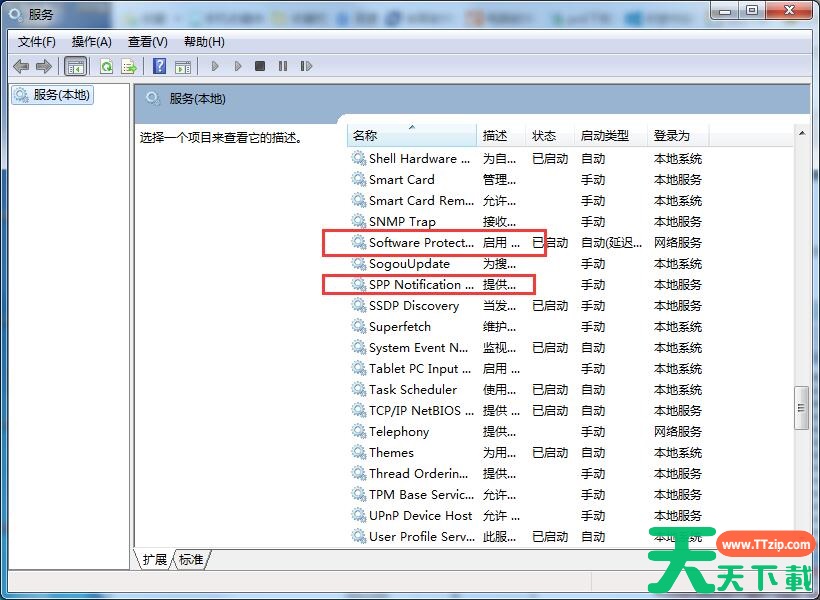
Task: Open the 查看(V) menu
Action: pyautogui.click(x=148, y=42)
